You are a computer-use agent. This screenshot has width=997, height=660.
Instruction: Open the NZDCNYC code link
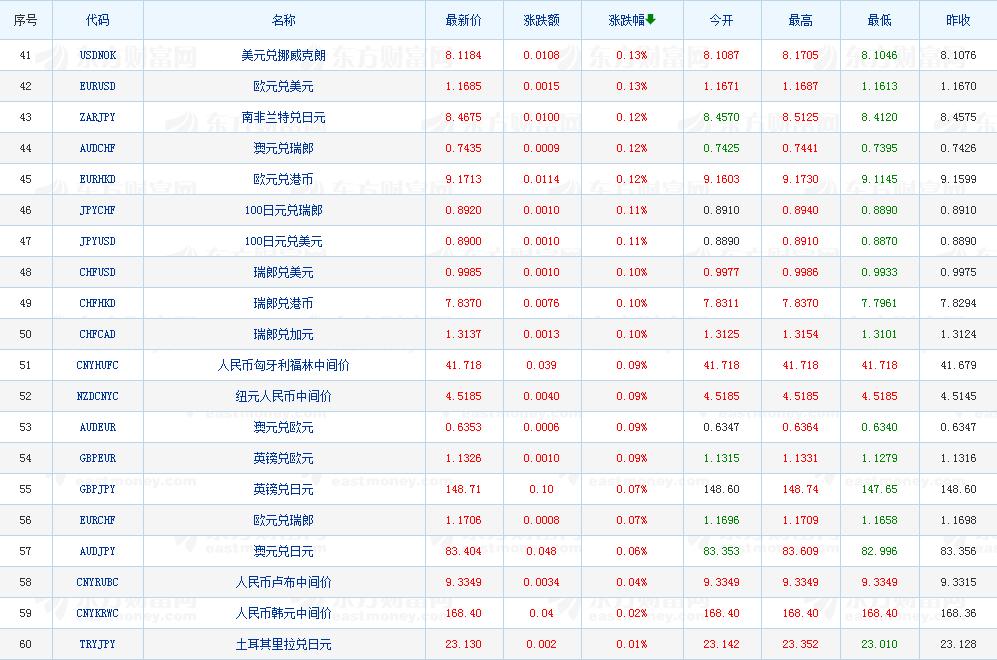(x=98, y=396)
